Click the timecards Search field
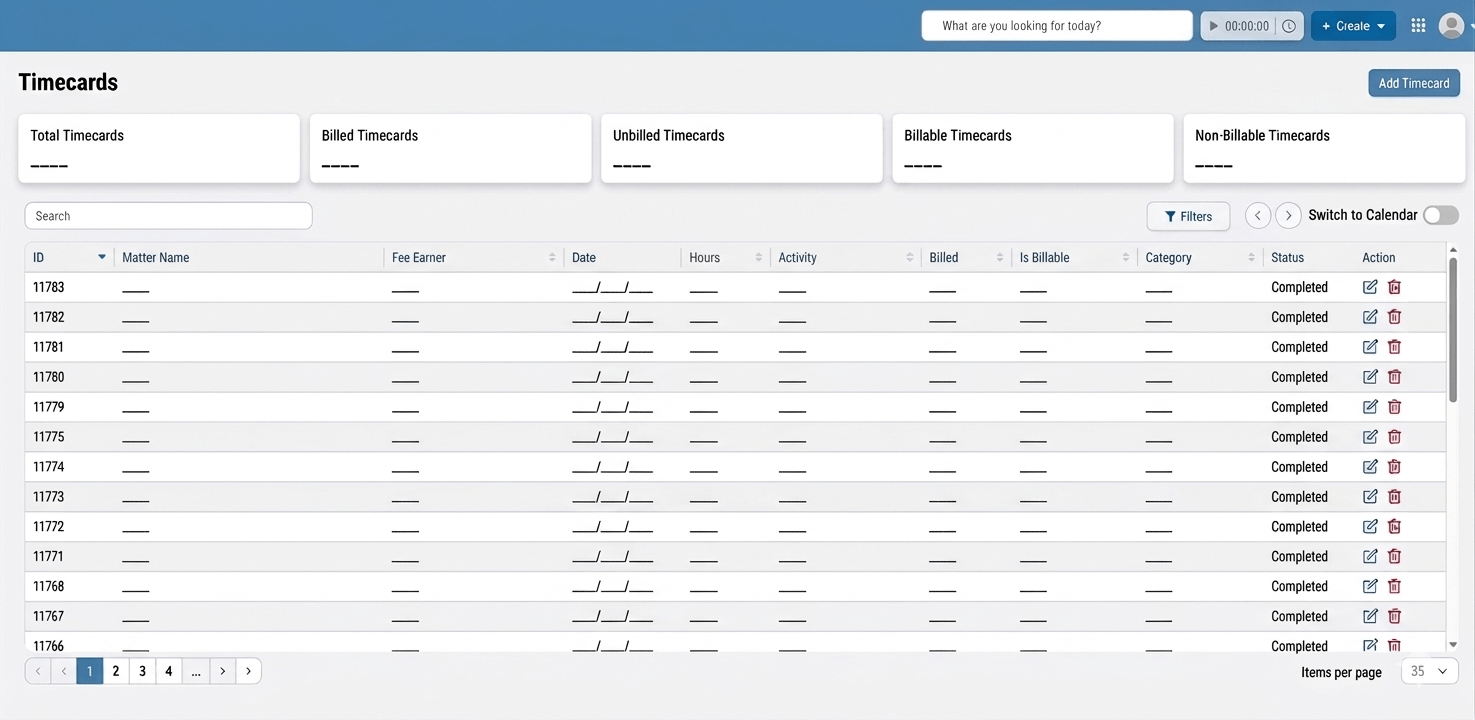The height and width of the screenshot is (720, 1475). 168,216
